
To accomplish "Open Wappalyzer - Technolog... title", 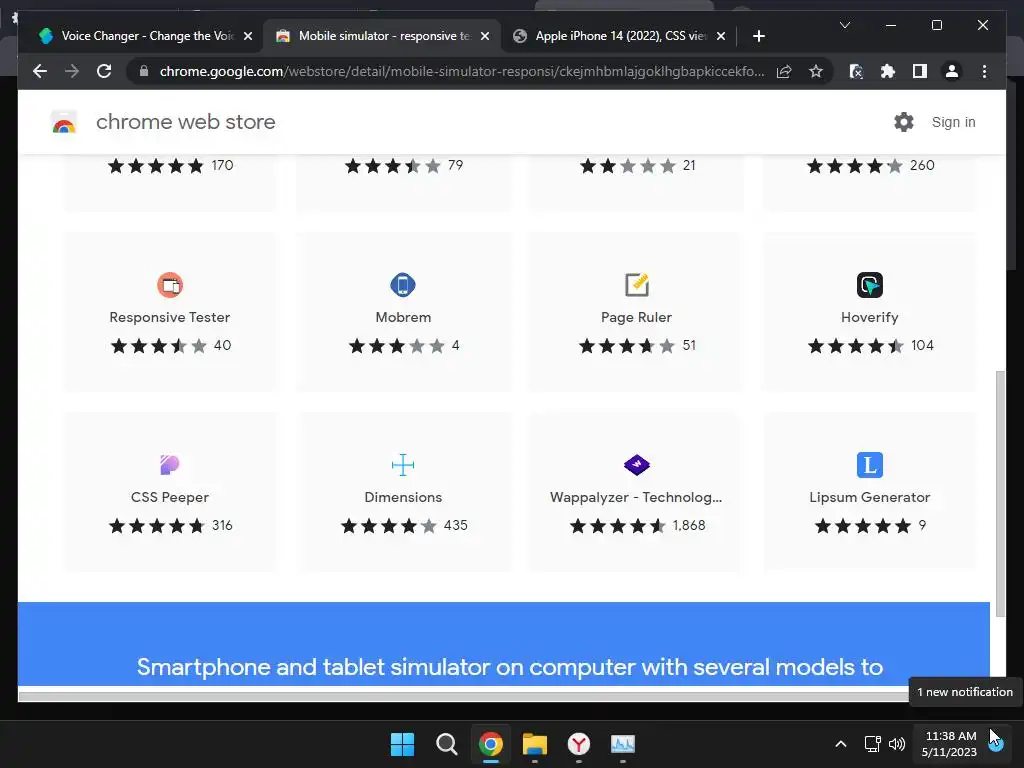I will pyautogui.click(x=636, y=498).
